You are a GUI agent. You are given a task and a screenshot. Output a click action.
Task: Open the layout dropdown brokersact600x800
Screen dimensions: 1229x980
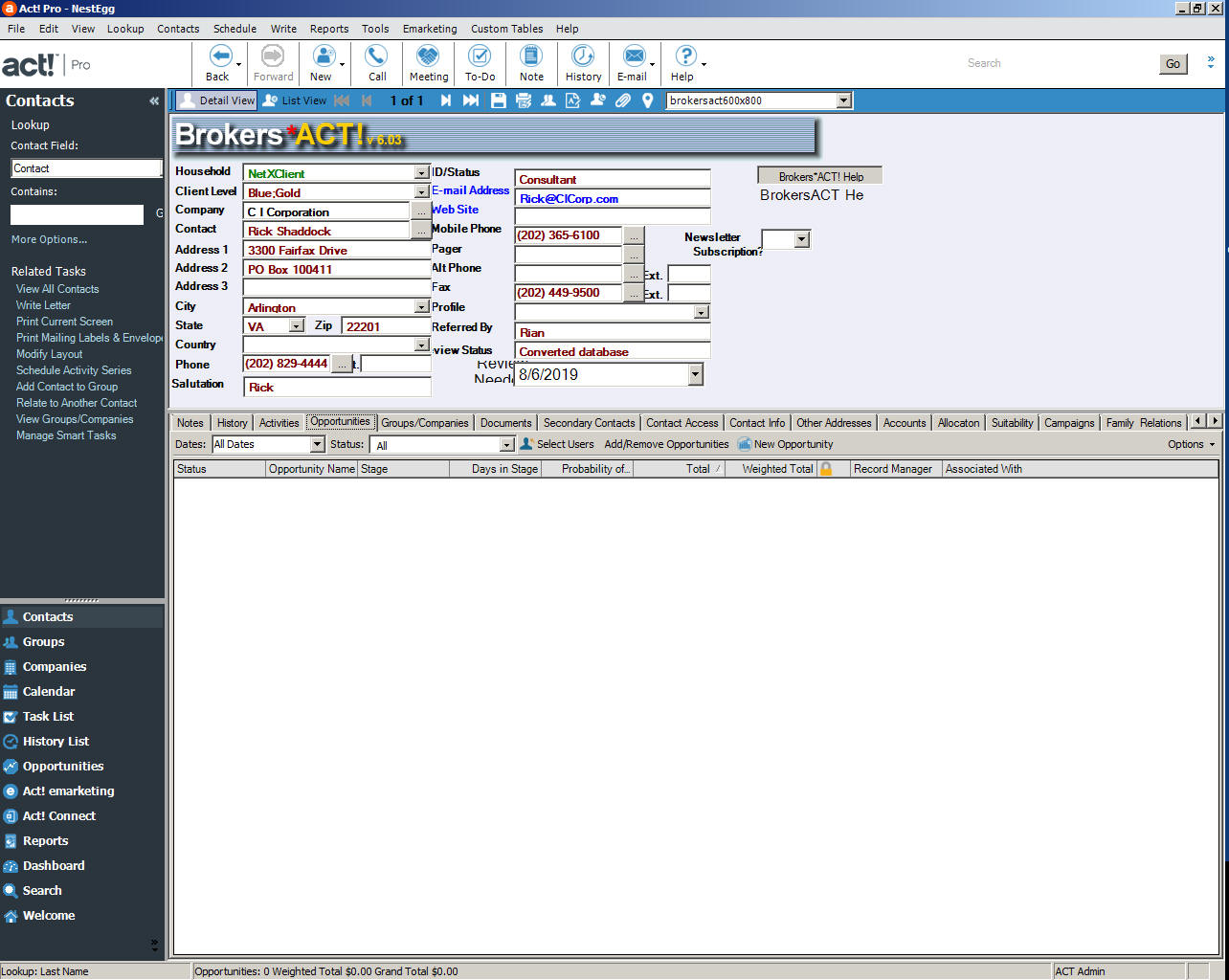click(x=843, y=100)
